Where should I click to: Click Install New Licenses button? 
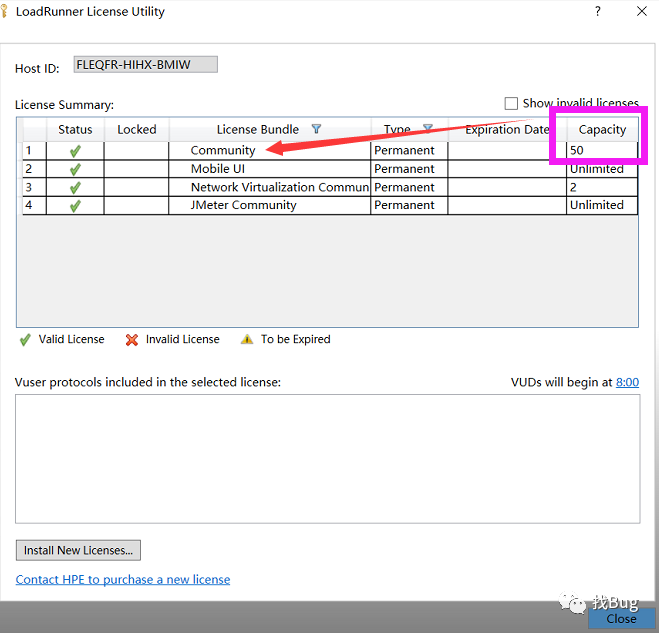pyautogui.click(x=78, y=550)
